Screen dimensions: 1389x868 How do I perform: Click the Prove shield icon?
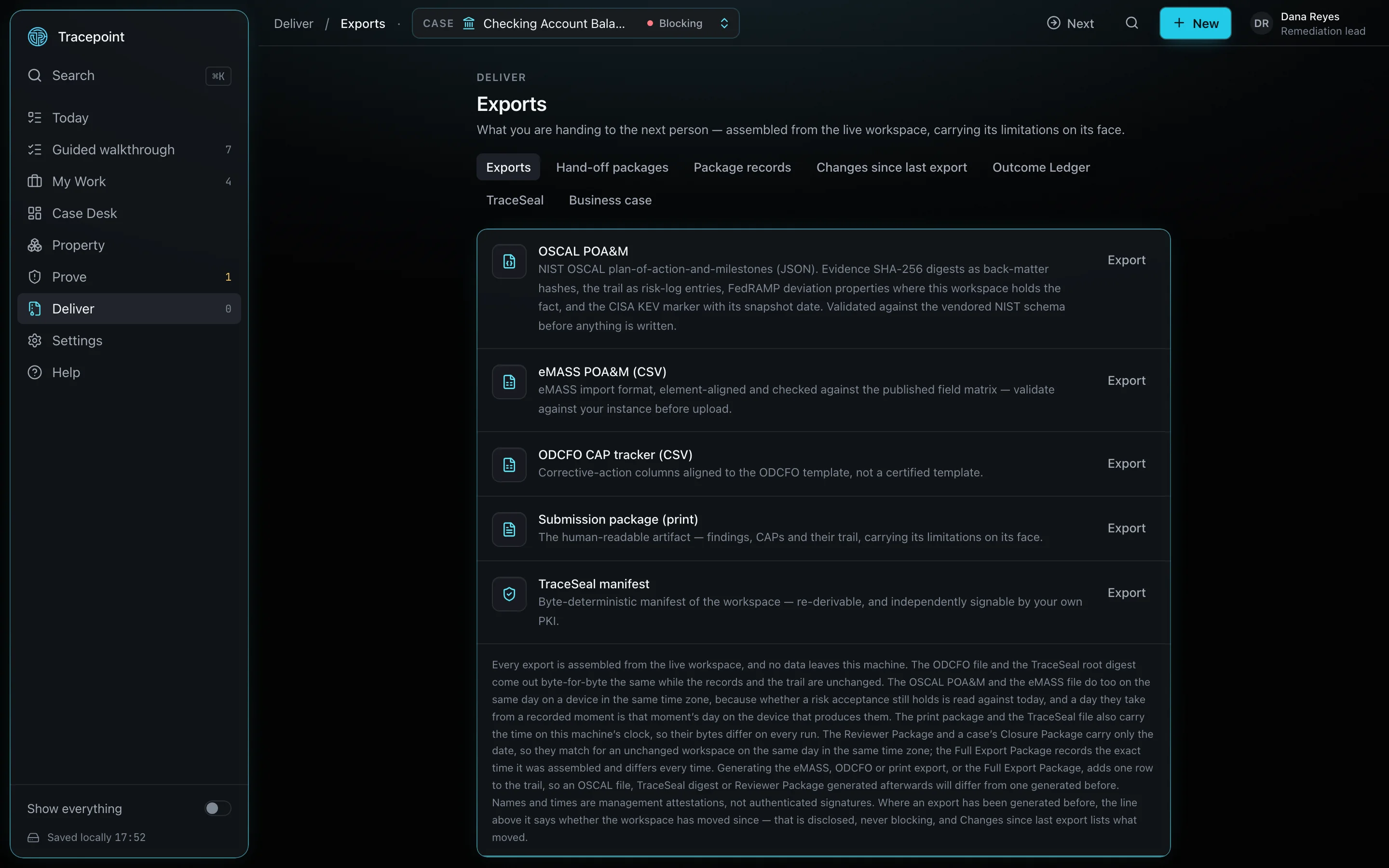[x=34, y=277]
